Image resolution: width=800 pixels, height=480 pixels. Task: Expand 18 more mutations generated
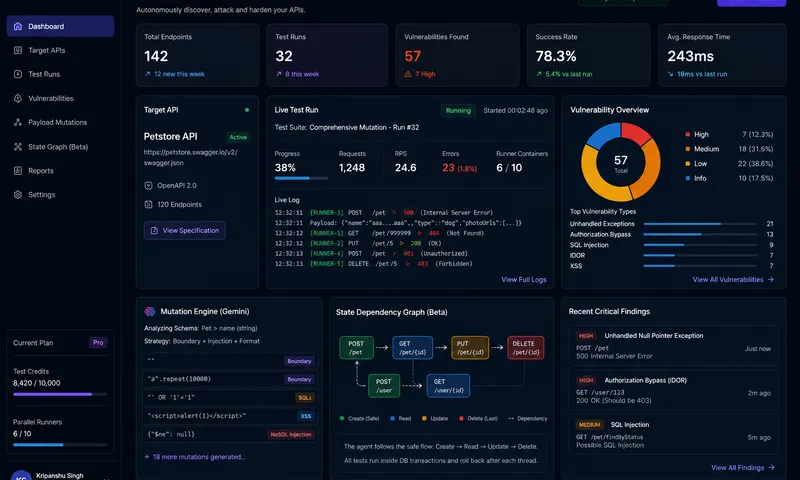pos(195,457)
